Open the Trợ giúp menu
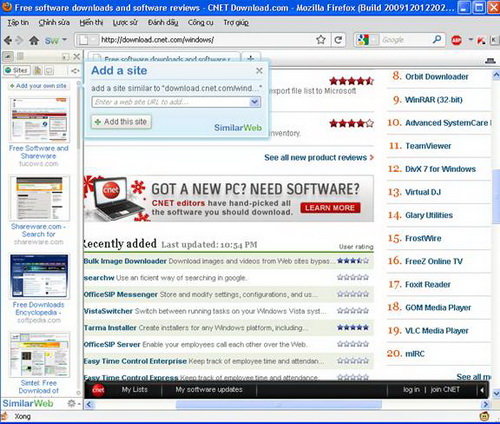 pyautogui.click(x=236, y=22)
